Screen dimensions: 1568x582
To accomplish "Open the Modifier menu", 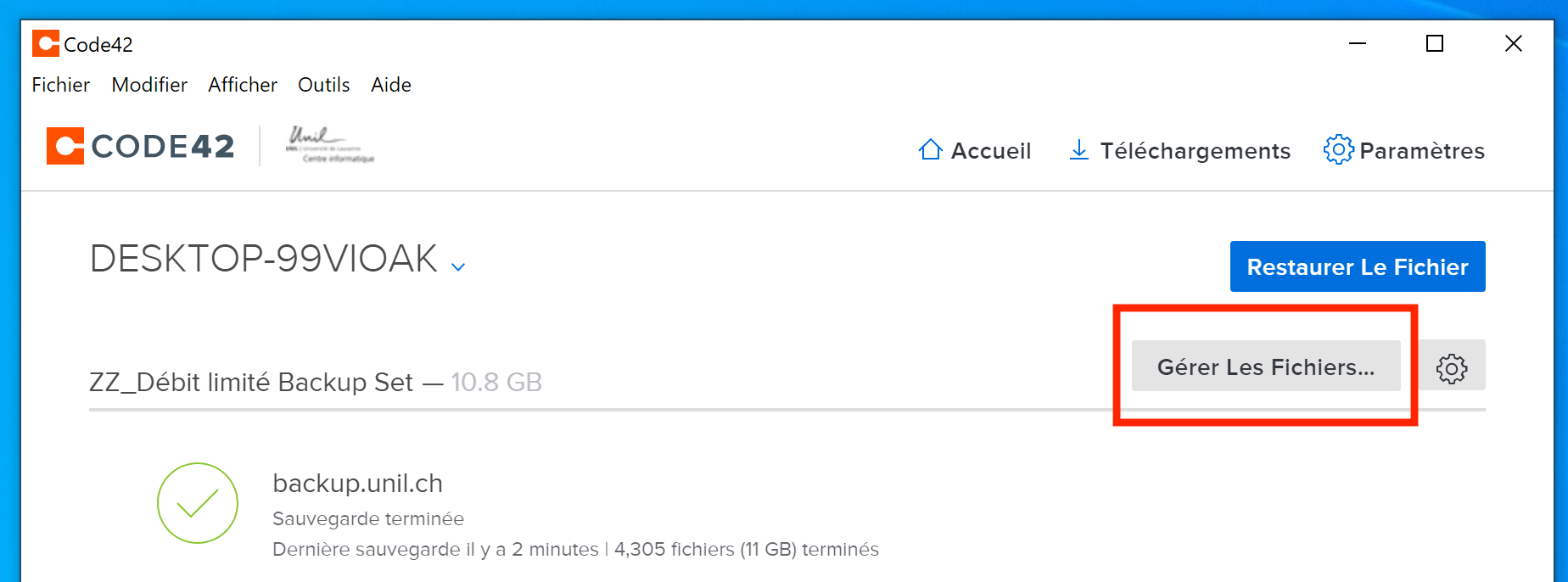I will tap(149, 85).
